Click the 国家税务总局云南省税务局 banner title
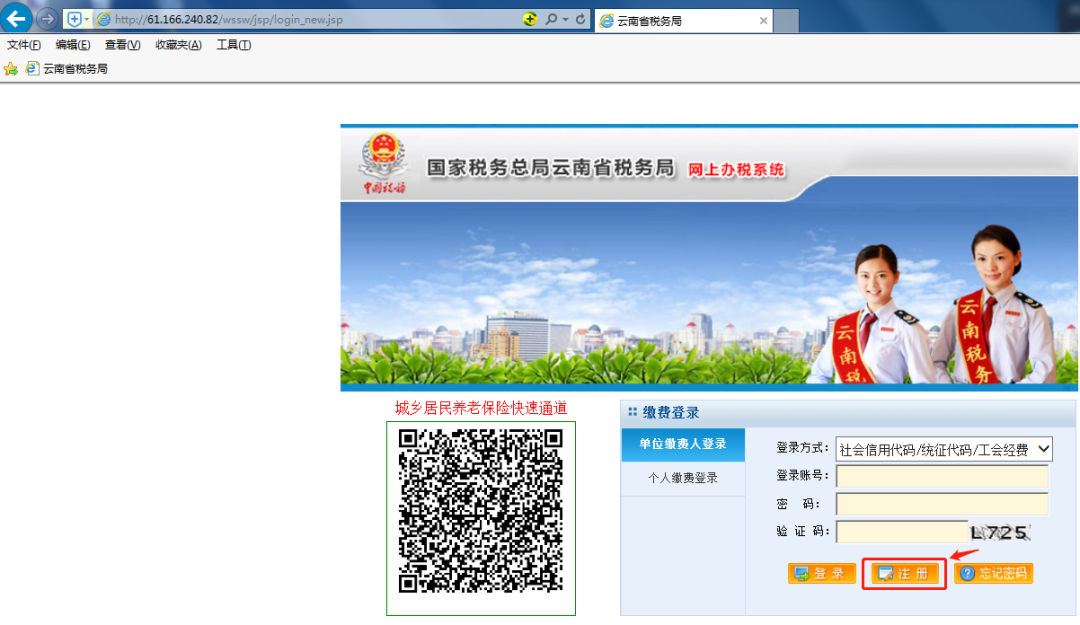The image size is (1080, 625). point(550,167)
